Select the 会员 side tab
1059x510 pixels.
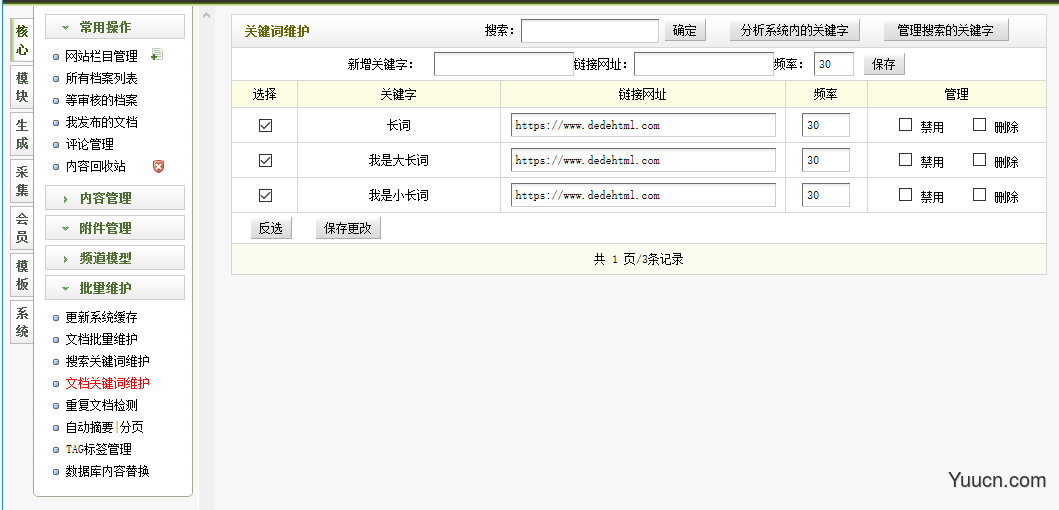pos(22,227)
